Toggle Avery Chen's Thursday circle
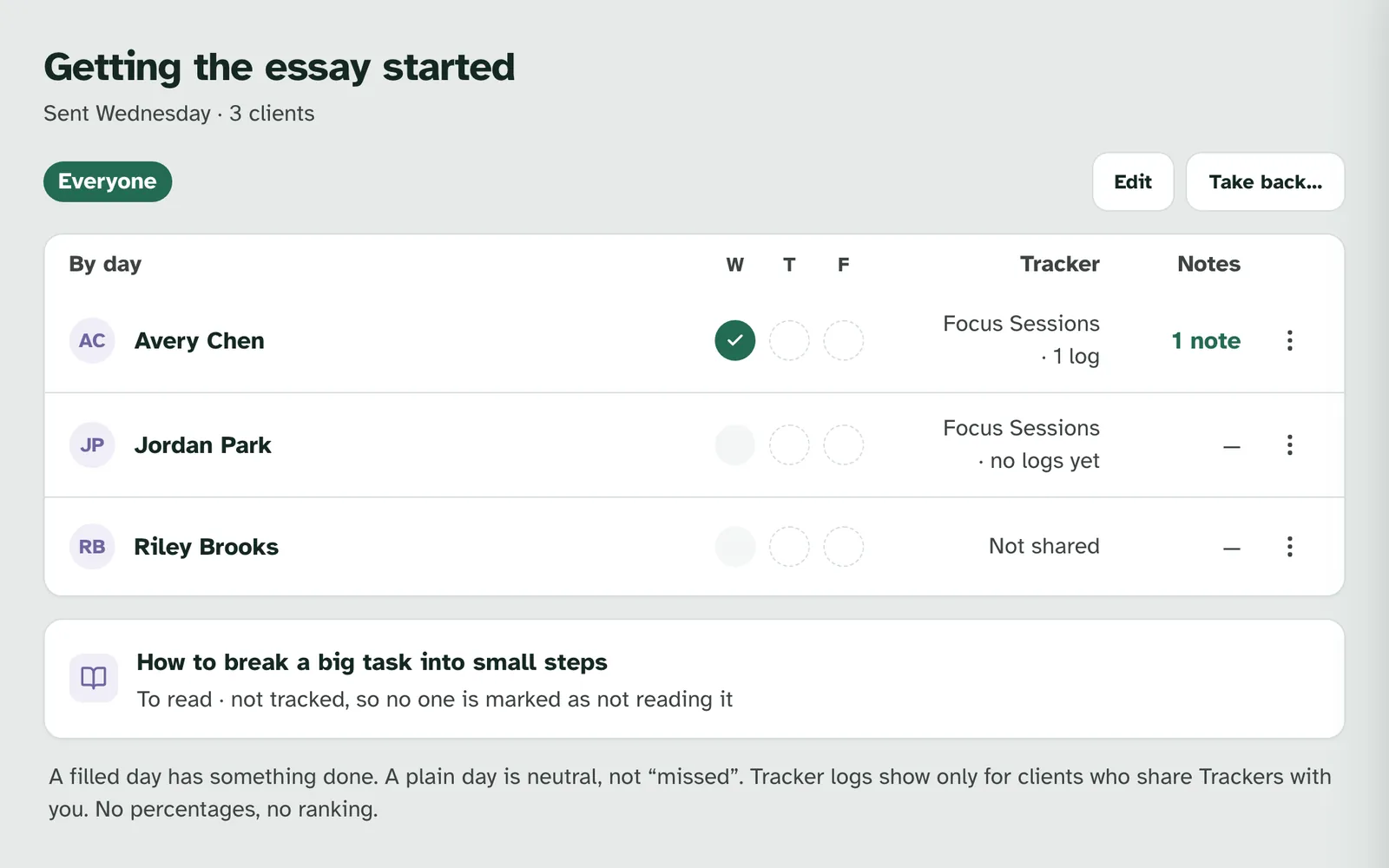Image resolution: width=1389 pixels, height=868 pixels. pyautogui.click(x=789, y=340)
